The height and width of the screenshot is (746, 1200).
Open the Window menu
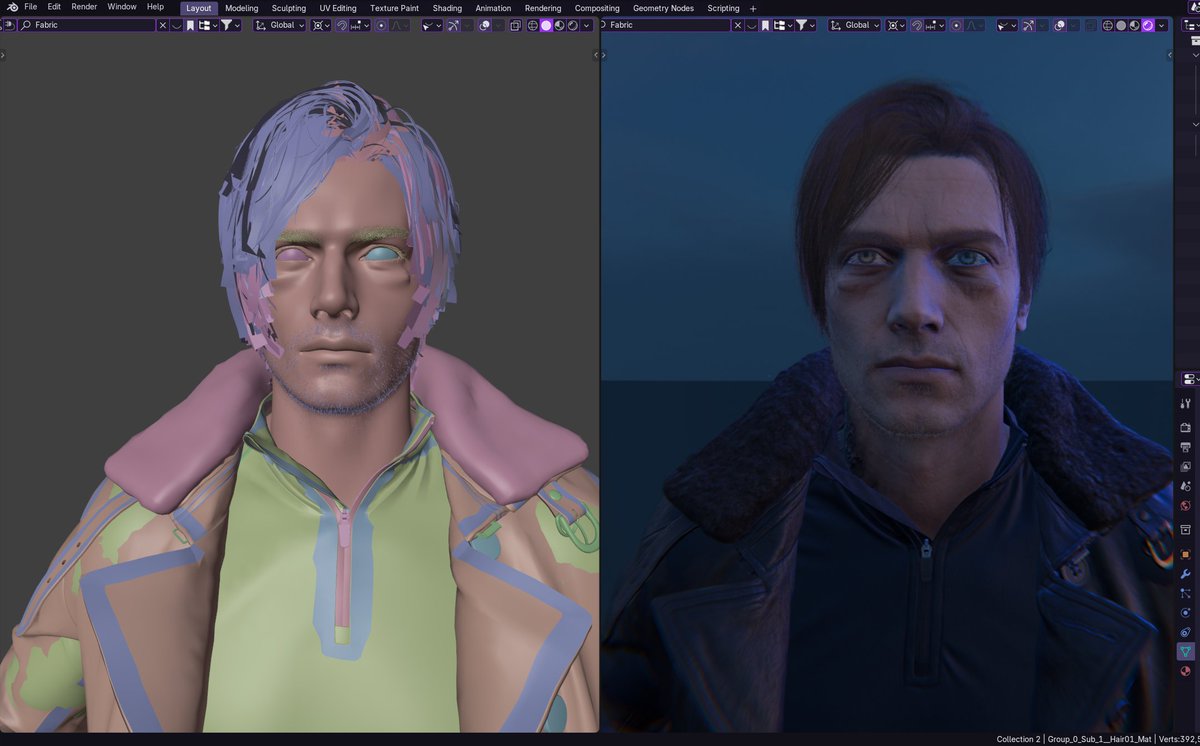(122, 7)
